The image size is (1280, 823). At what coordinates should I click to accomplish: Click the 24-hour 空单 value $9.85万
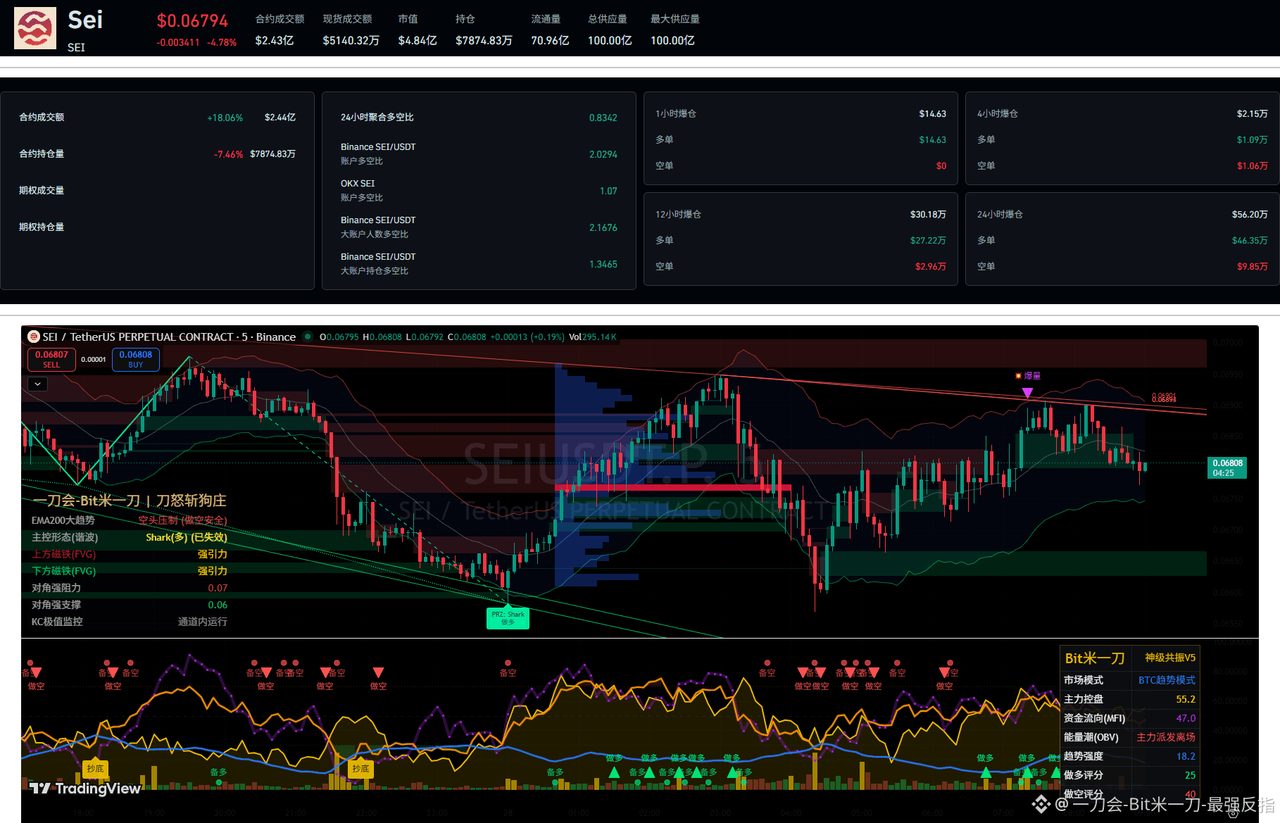[1252, 266]
